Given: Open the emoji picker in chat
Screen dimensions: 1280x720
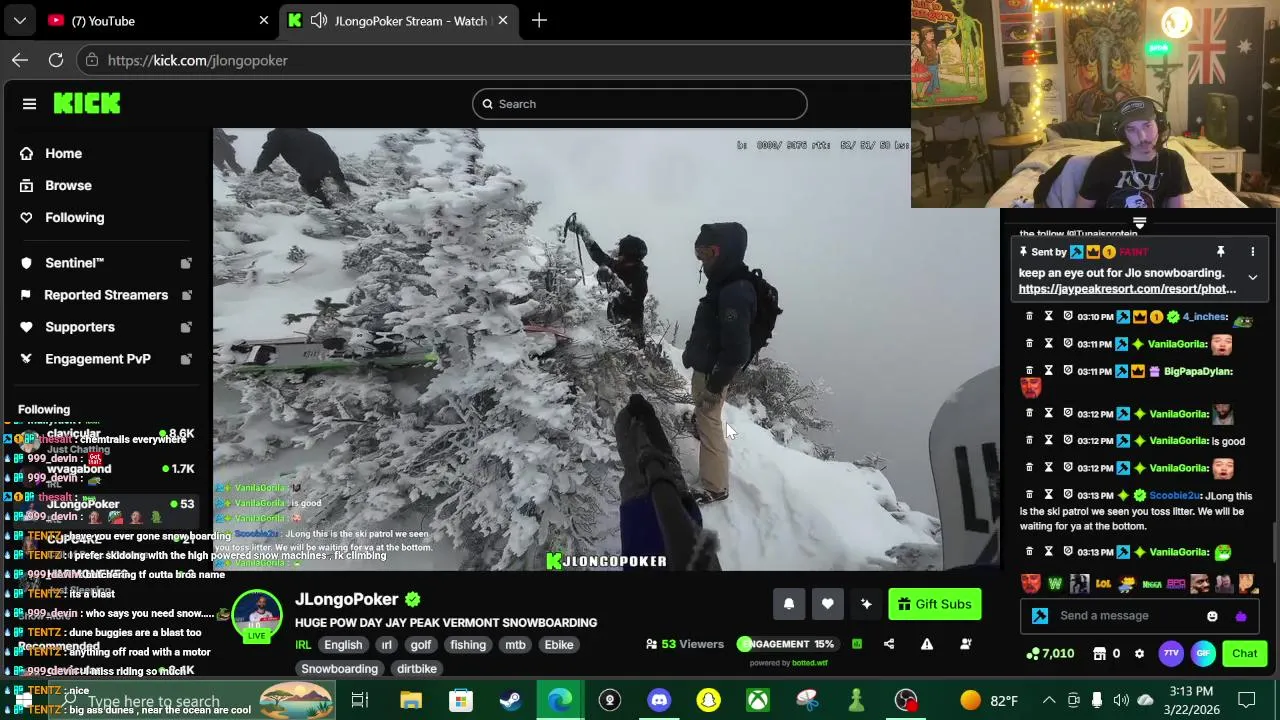Looking at the screenshot, I should click(1212, 616).
